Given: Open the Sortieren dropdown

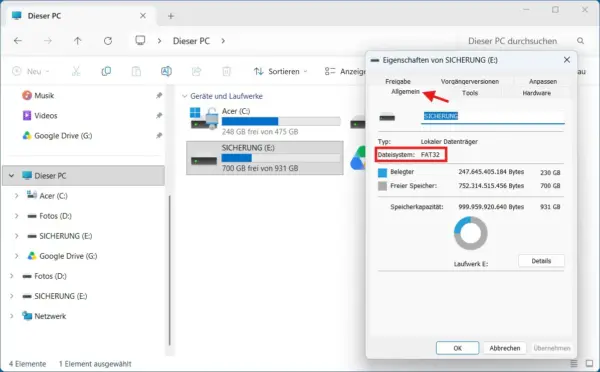Looking at the screenshot, I should (x=280, y=71).
